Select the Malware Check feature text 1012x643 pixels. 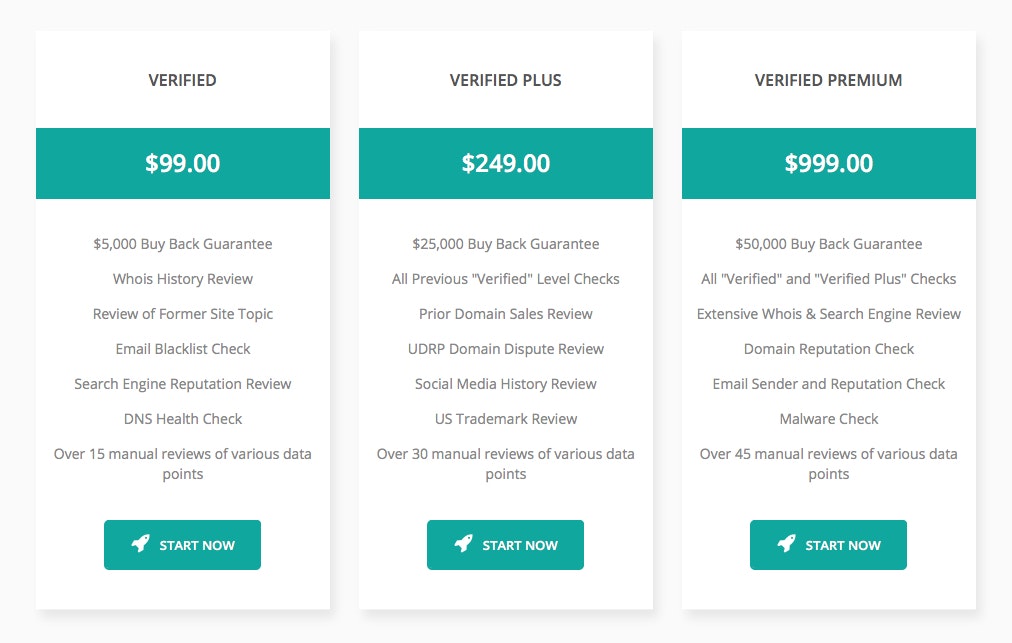tap(828, 418)
